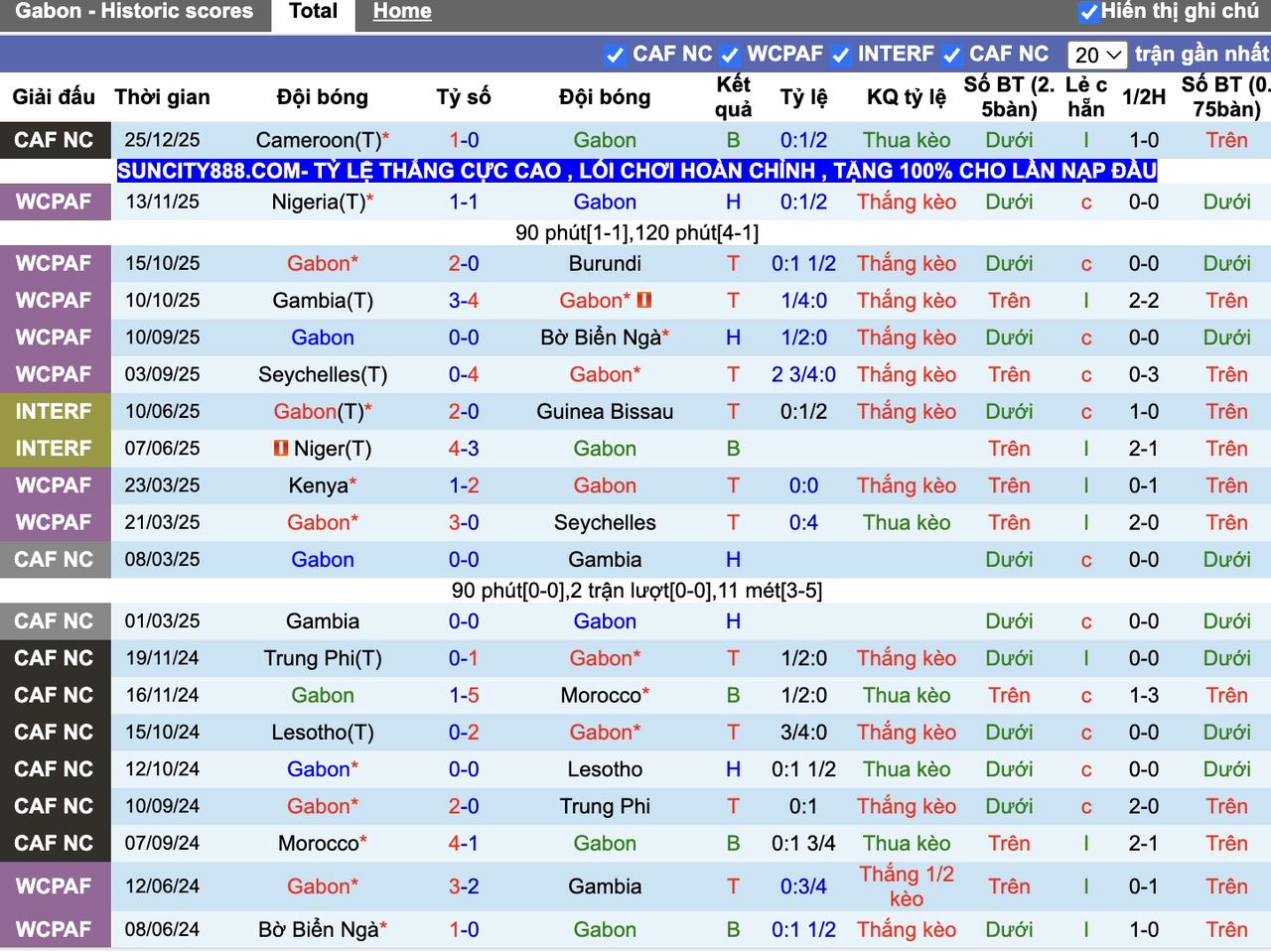Click the note '90 phút[1-1],120 phút[4-1]'

[x=636, y=232]
